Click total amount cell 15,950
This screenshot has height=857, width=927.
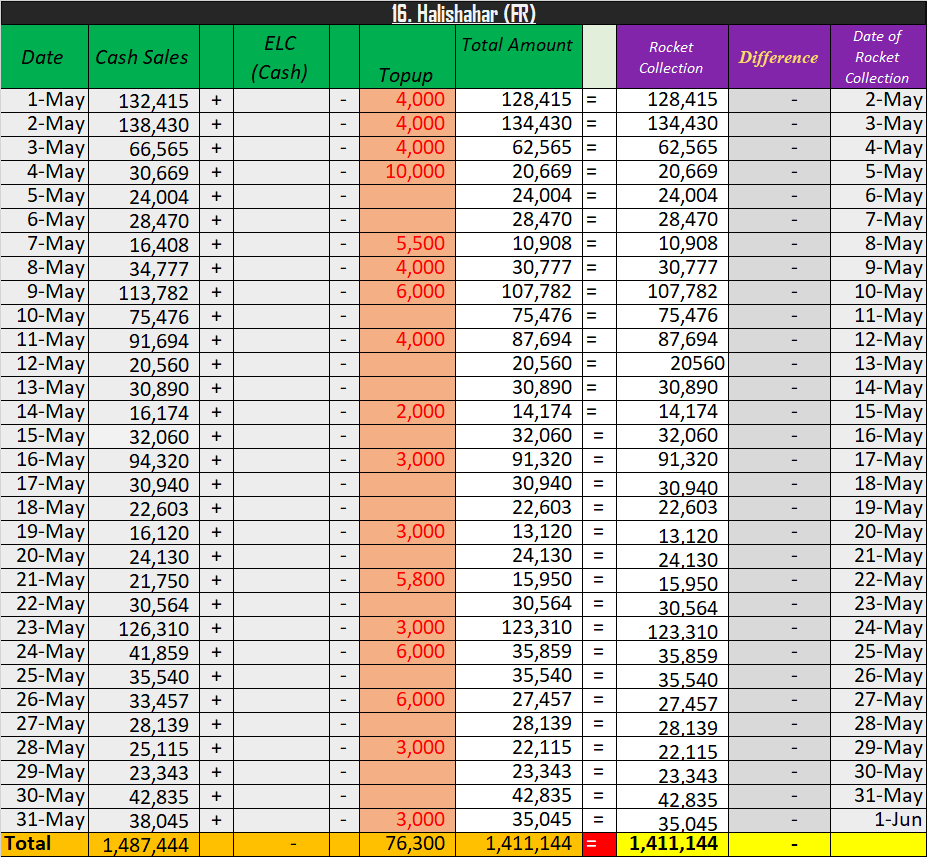[518, 580]
